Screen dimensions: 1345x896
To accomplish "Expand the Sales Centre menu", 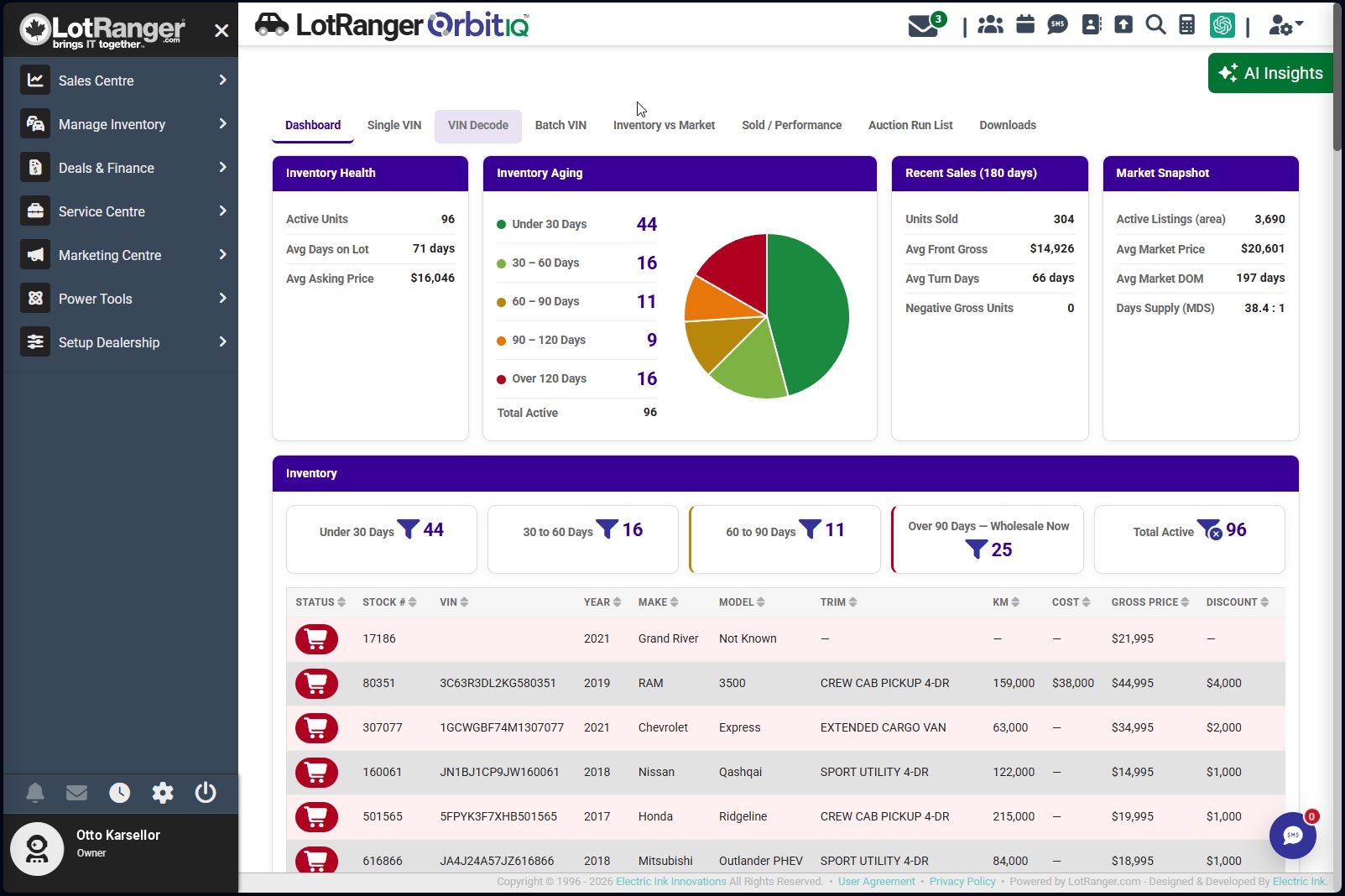I will click(x=121, y=81).
